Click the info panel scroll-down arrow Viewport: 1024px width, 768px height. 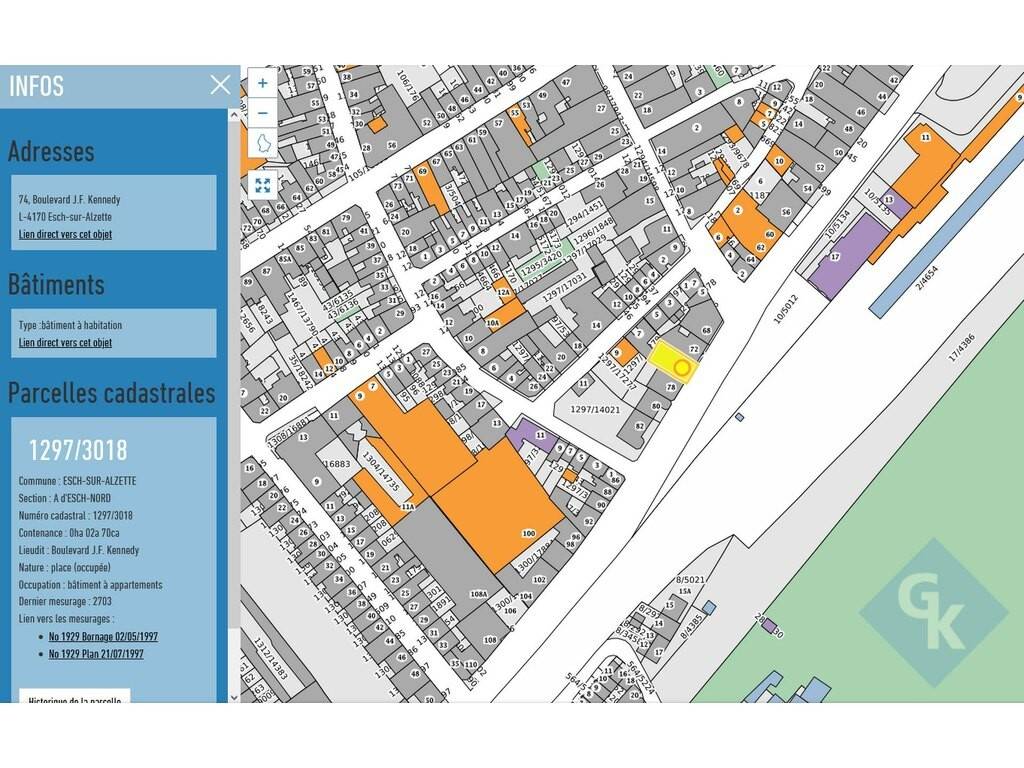point(236,694)
